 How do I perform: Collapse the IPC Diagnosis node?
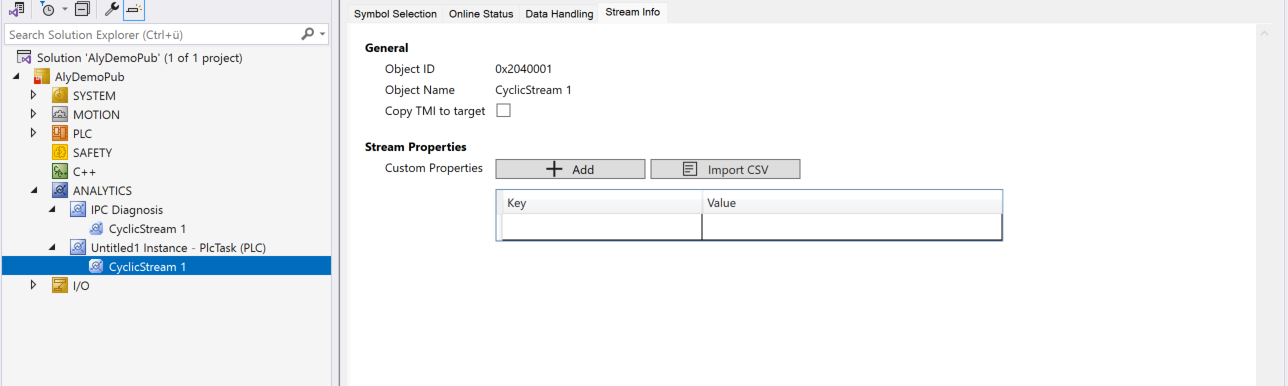pyautogui.click(x=53, y=210)
